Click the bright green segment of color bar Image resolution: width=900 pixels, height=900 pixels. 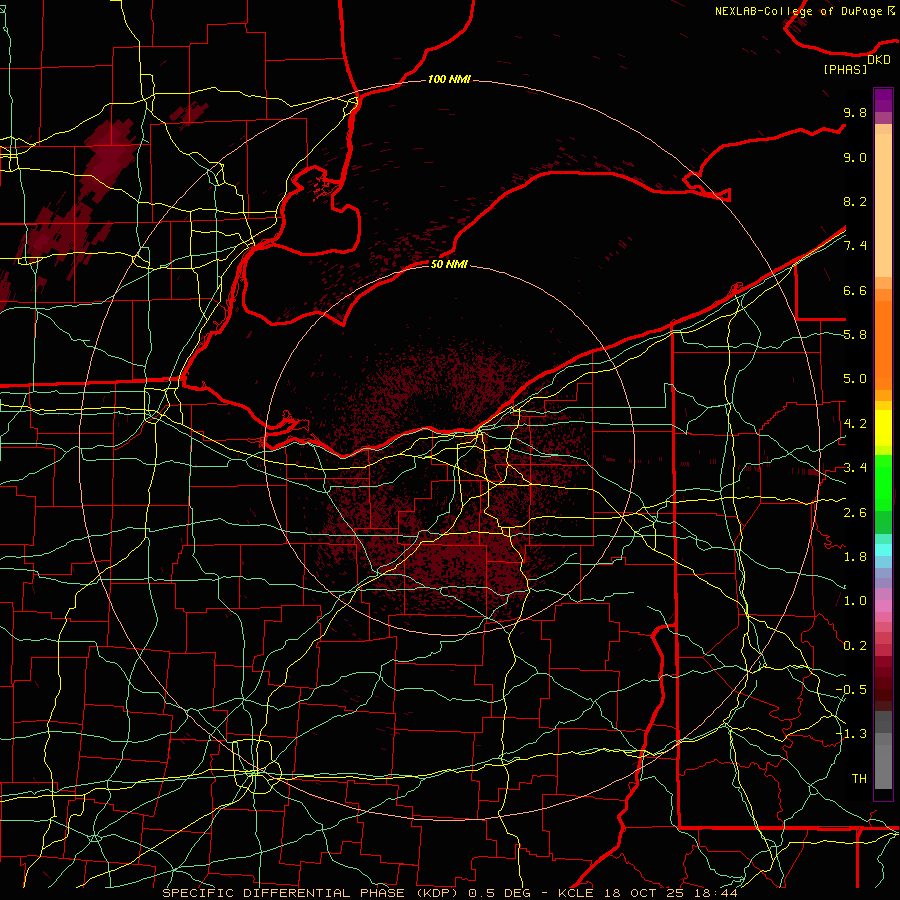tap(883, 482)
